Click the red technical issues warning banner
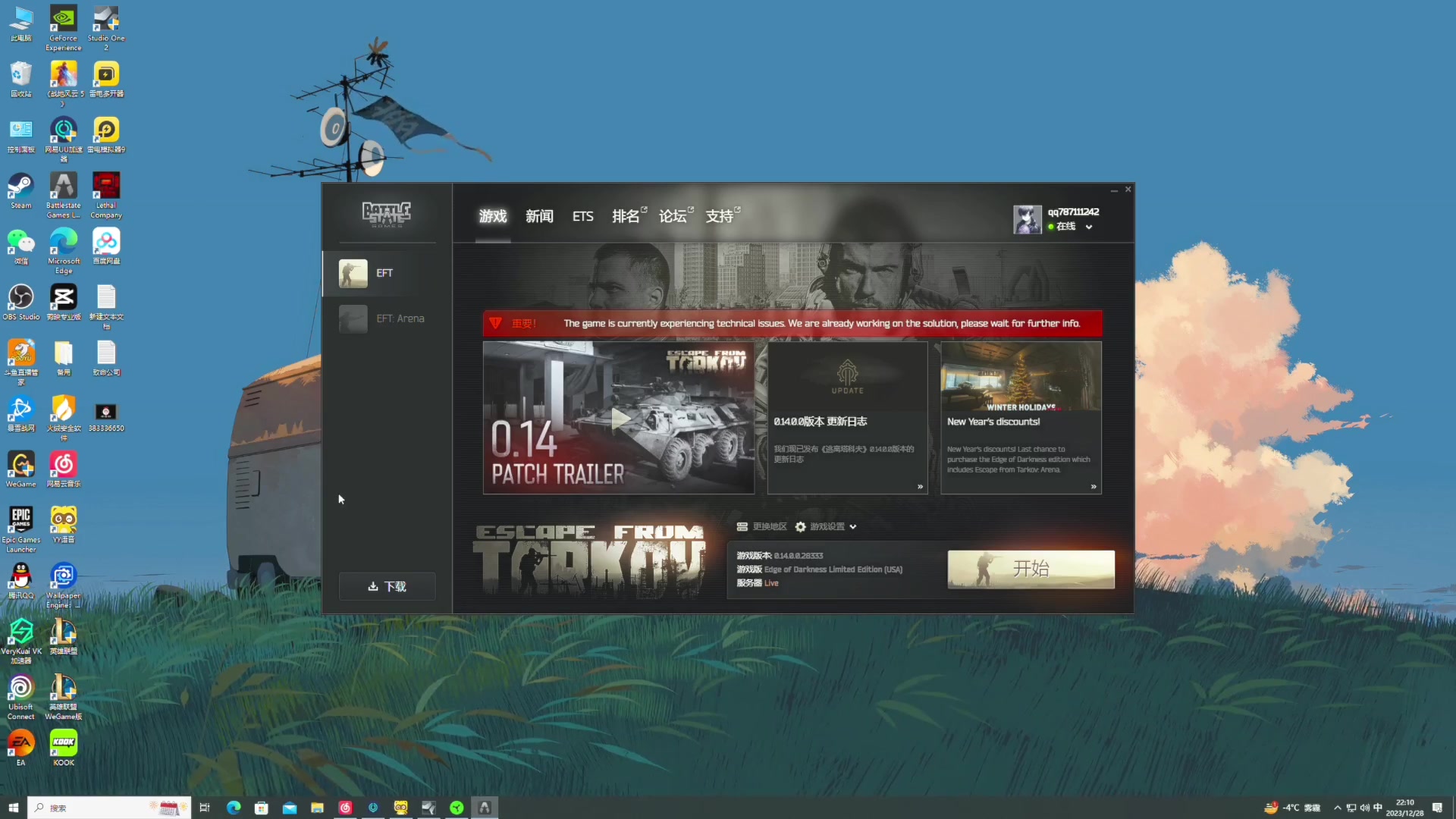Viewport: 1456px width, 819px height. tap(792, 323)
